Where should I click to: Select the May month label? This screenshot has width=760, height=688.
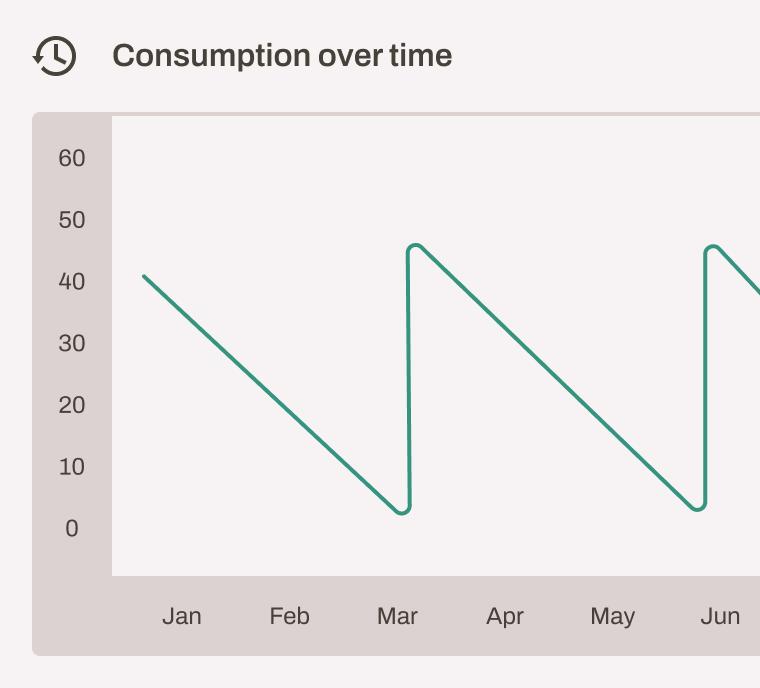click(612, 616)
